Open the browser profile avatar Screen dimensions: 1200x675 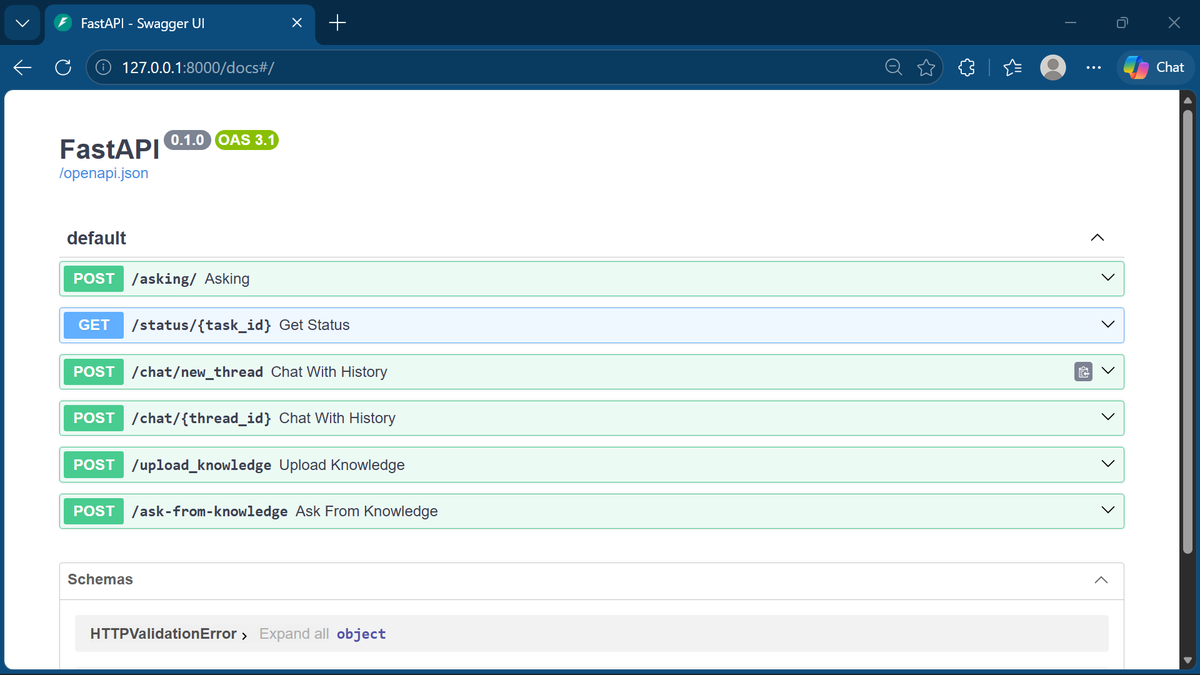pyautogui.click(x=1053, y=67)
